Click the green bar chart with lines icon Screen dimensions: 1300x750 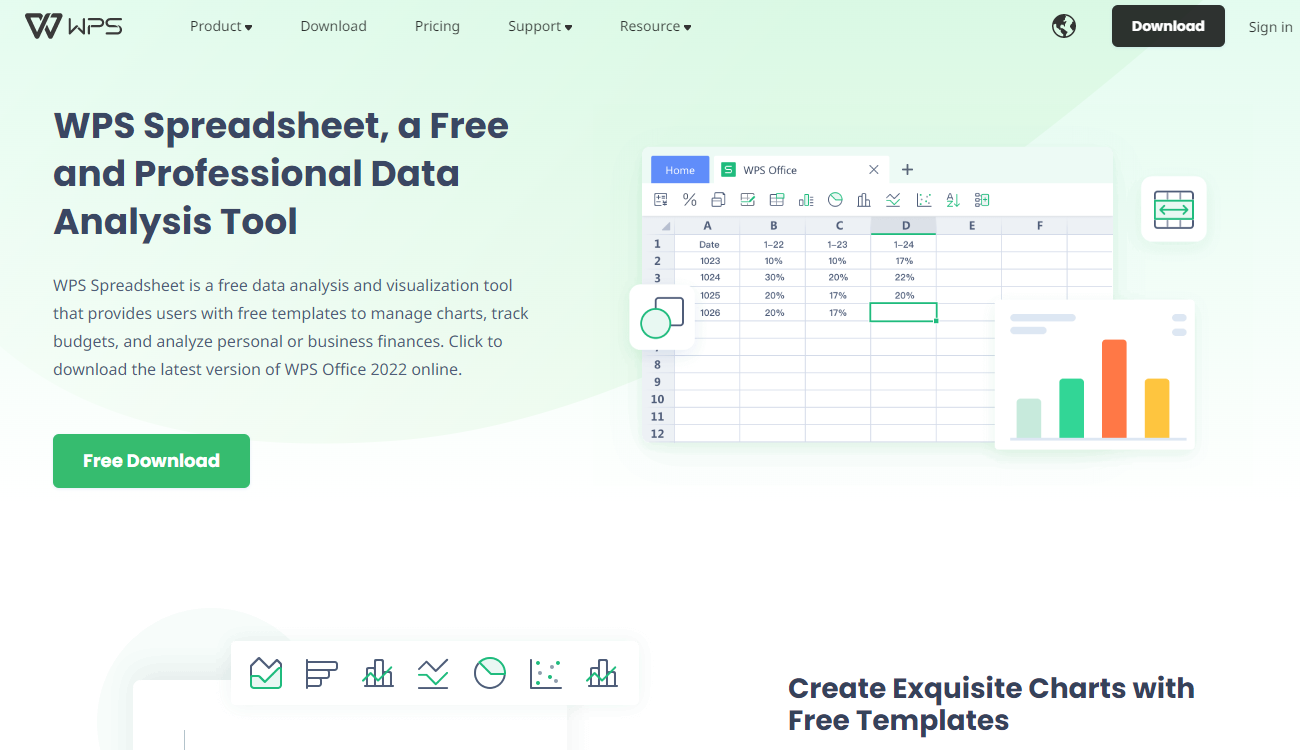tap(806, 200)
